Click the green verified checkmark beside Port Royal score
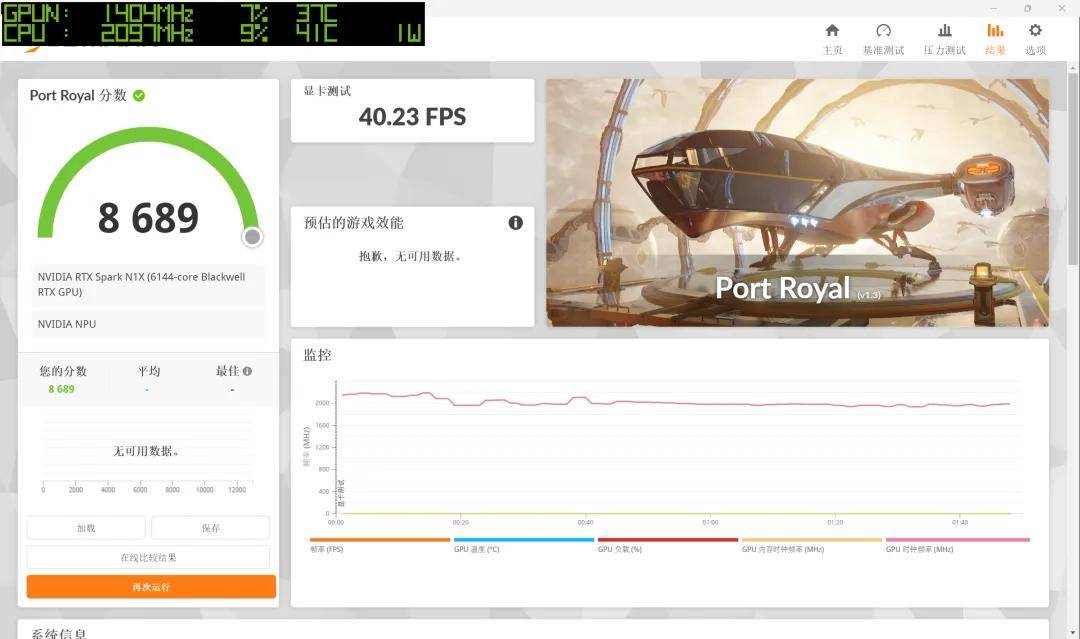 [x=139, y=96]
